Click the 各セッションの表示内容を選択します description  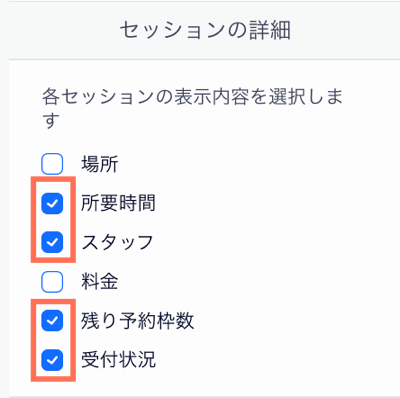tap(192, 108)
